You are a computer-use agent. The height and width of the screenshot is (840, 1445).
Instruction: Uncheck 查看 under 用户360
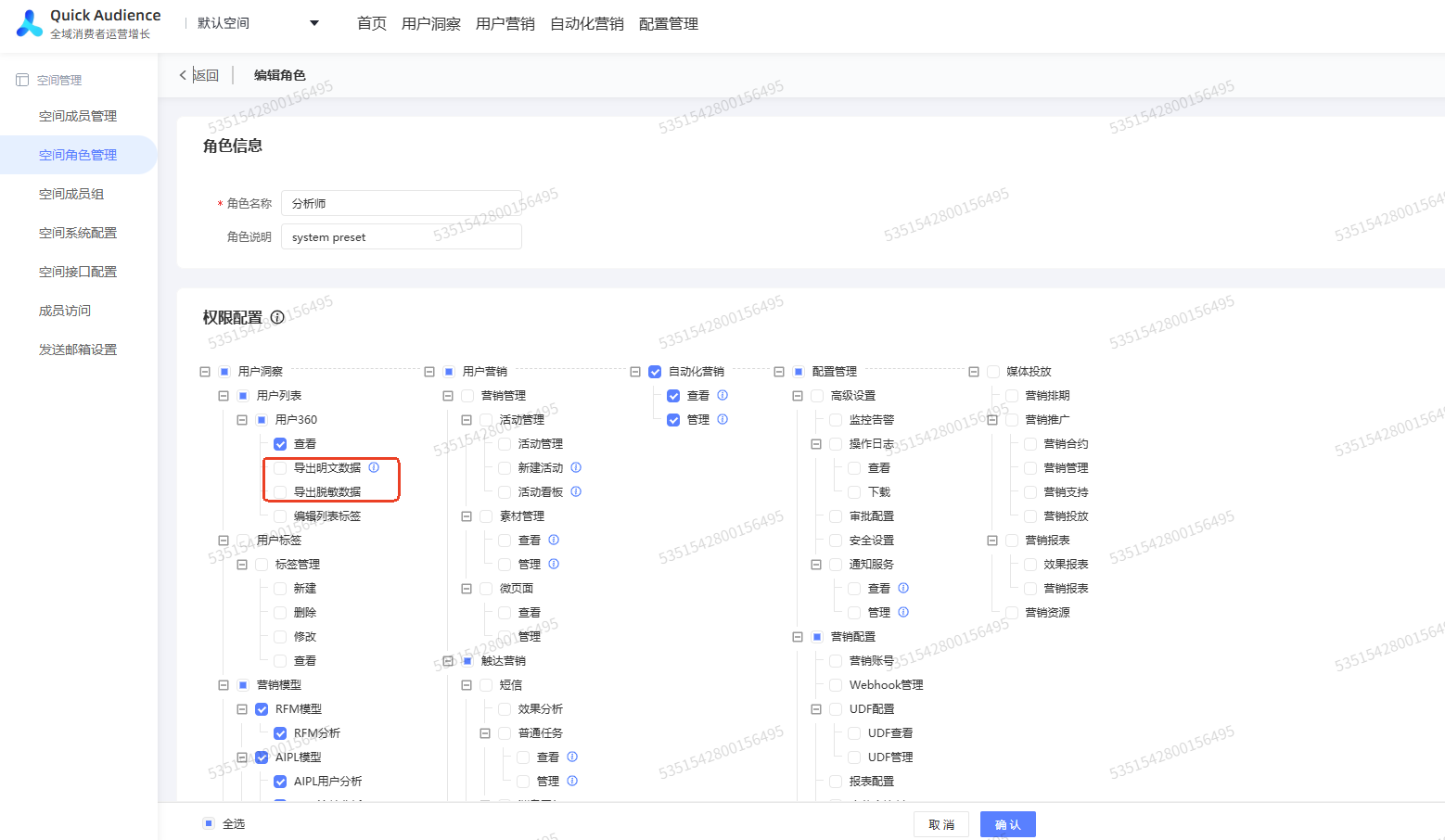(x=280, y=444)
